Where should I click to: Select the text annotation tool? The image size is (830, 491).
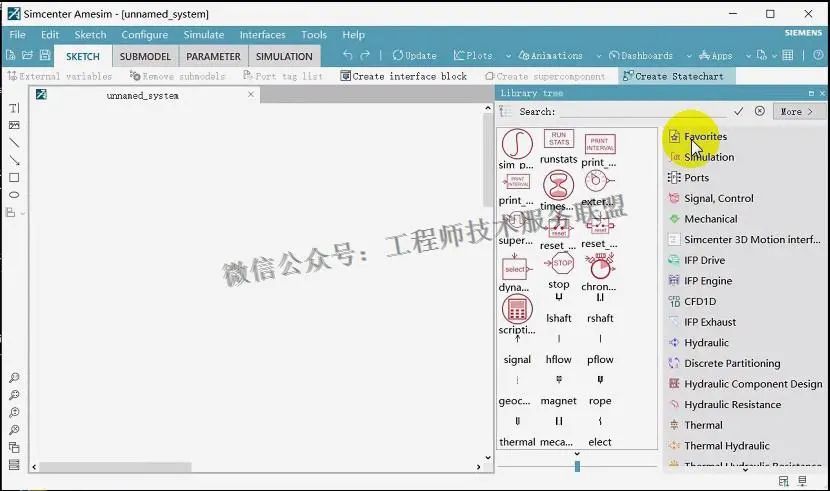coord(14,108)
